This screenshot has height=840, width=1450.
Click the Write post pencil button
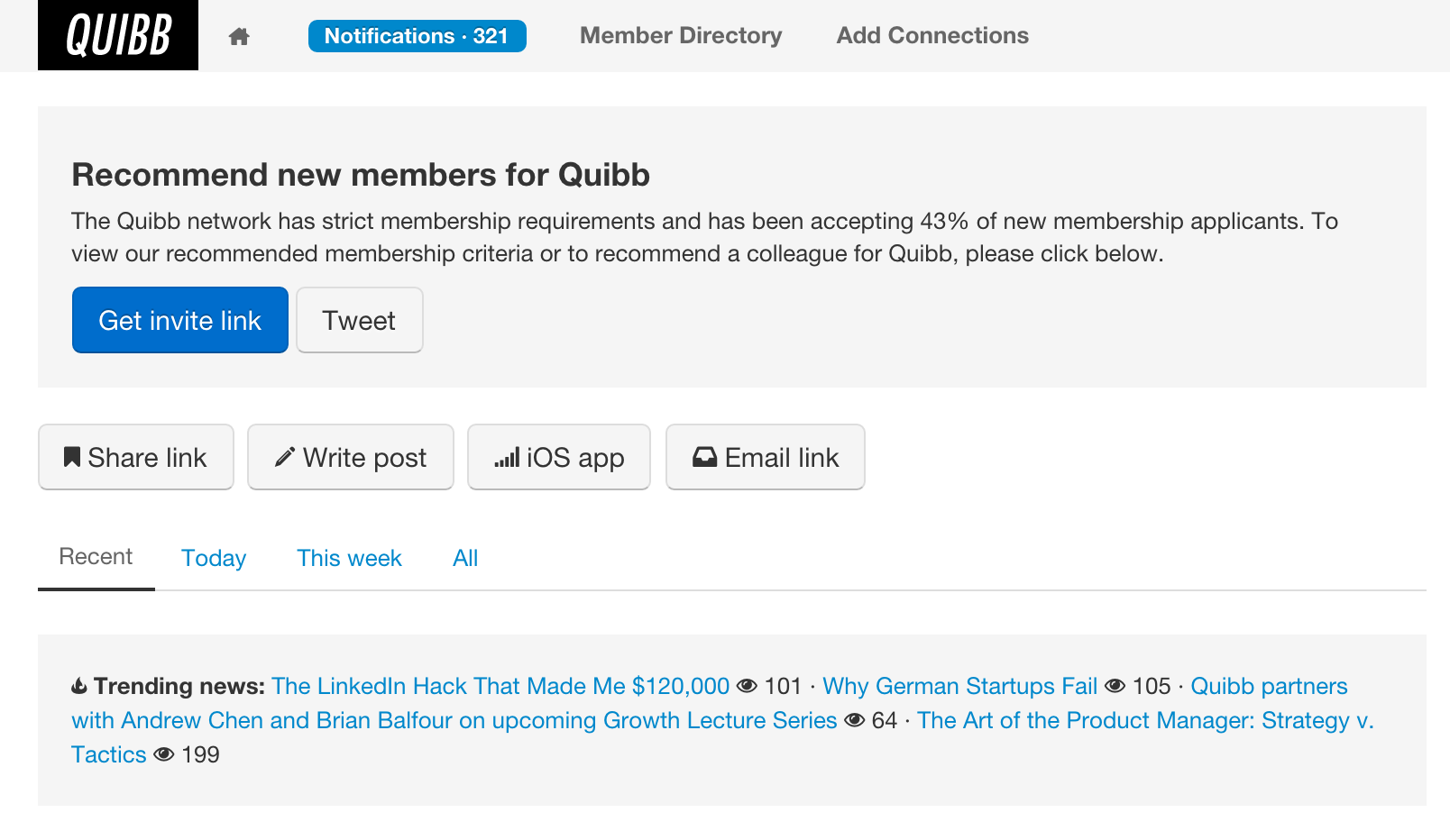[351, 457]
